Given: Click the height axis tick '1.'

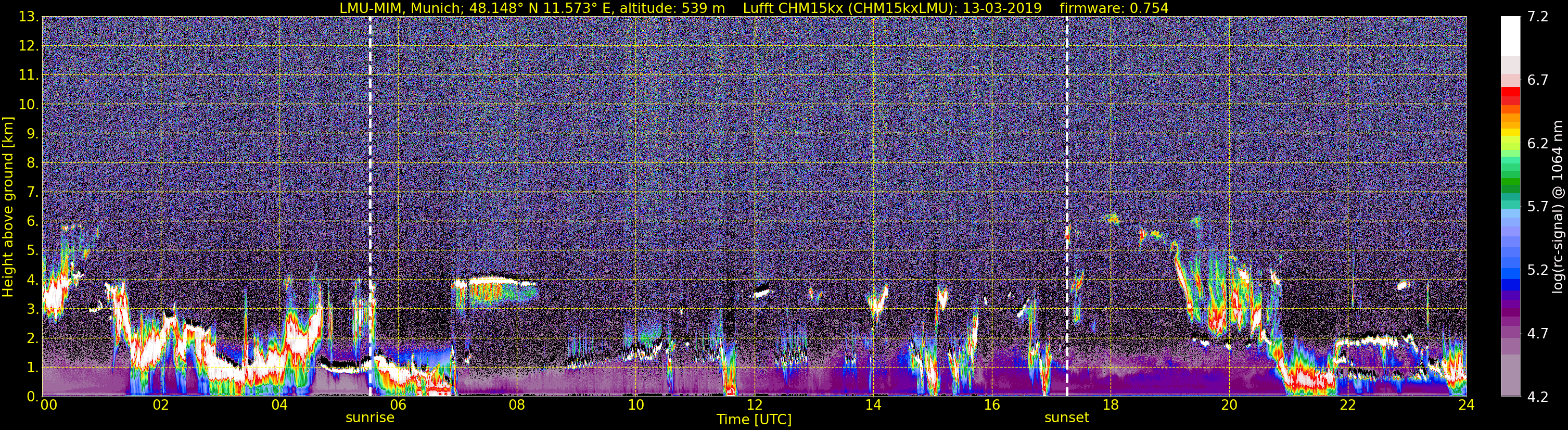Looking at the screenshot, I should [x=33, y=367].
